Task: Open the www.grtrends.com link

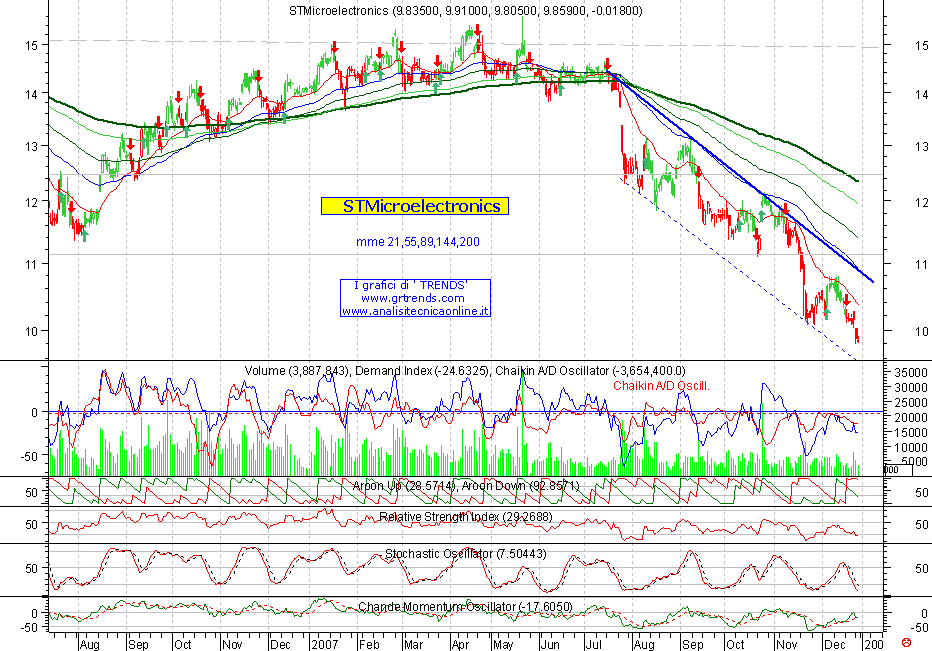Action: click(413, 299)
